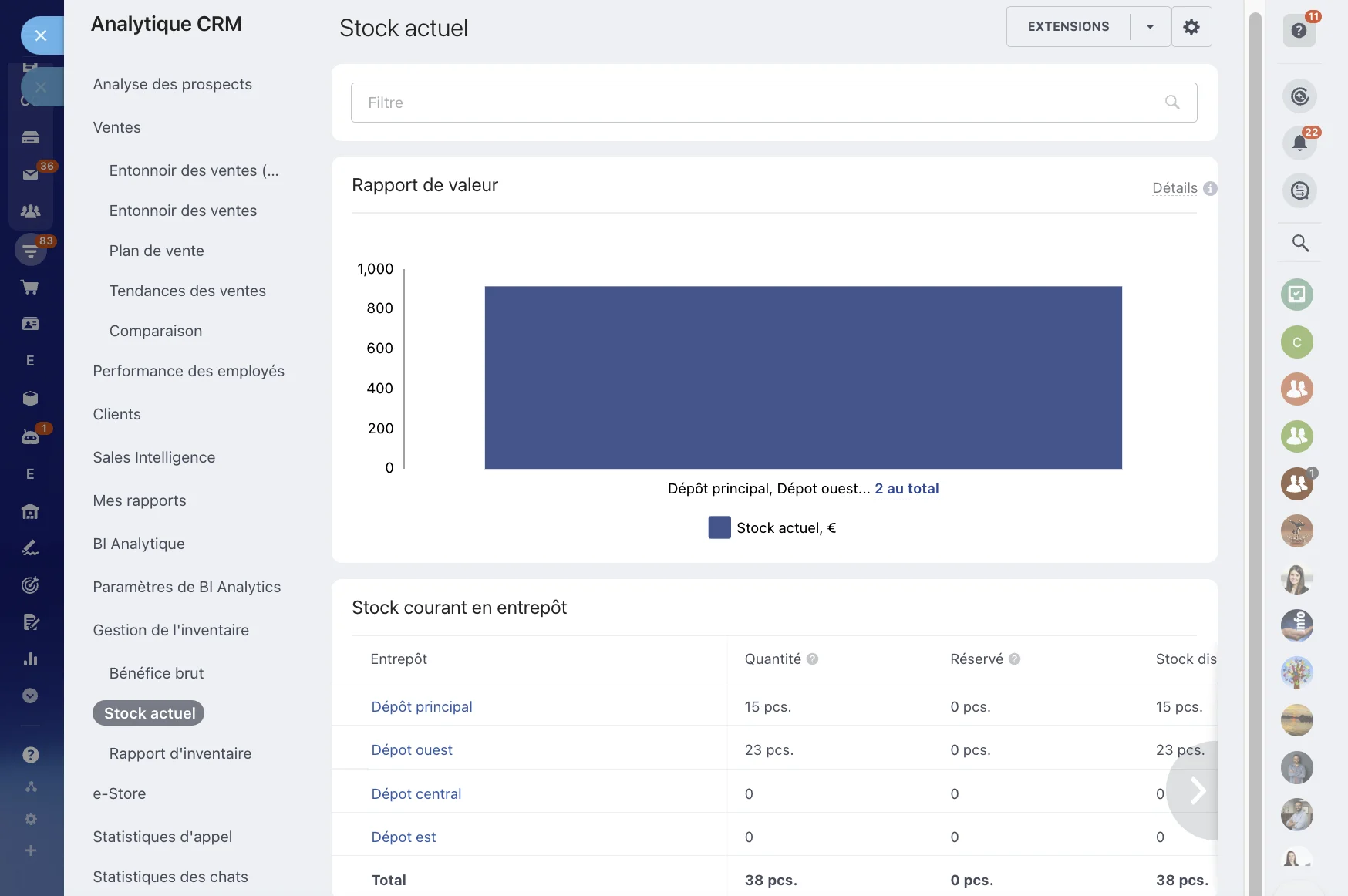Click the search magnifier in right sidebar

click(x=1300, y=244)
